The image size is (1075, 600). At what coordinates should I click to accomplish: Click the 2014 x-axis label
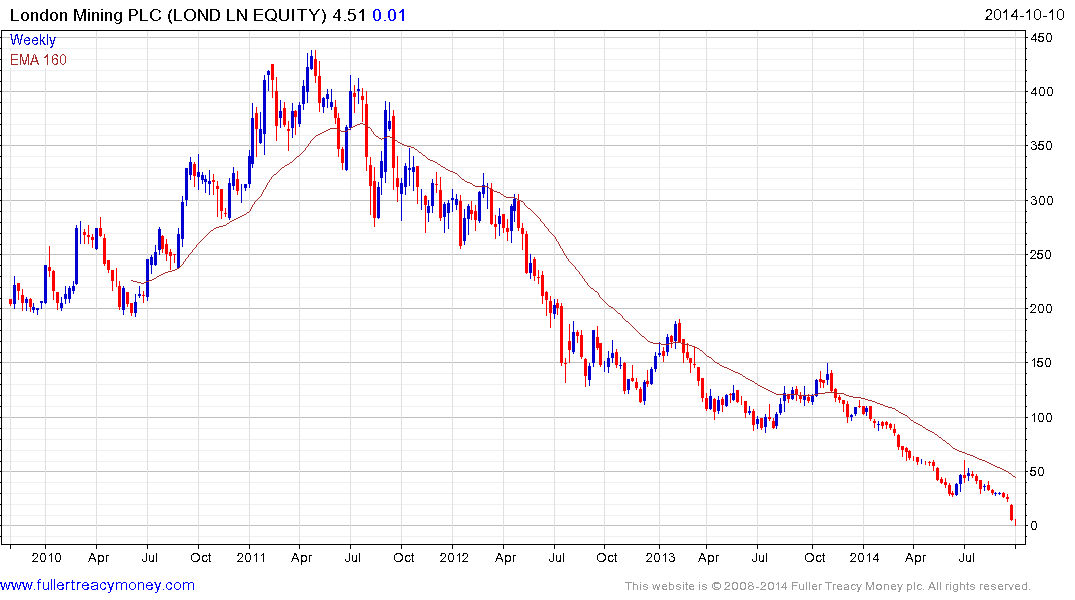pyautogui.click(x=864, y=557)
